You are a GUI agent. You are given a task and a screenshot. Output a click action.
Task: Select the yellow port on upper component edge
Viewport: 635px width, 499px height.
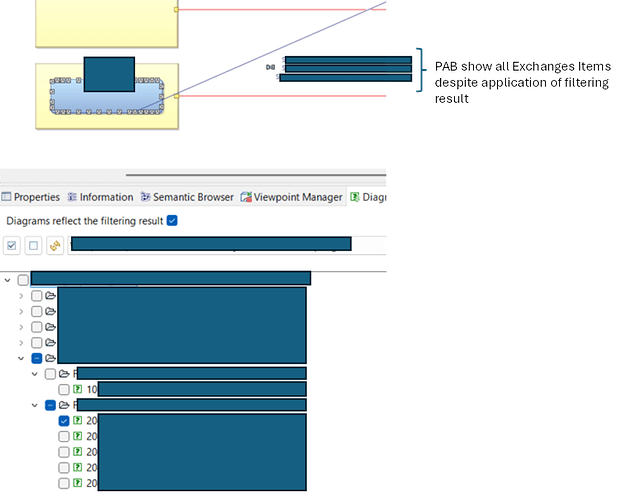(176, 9)
